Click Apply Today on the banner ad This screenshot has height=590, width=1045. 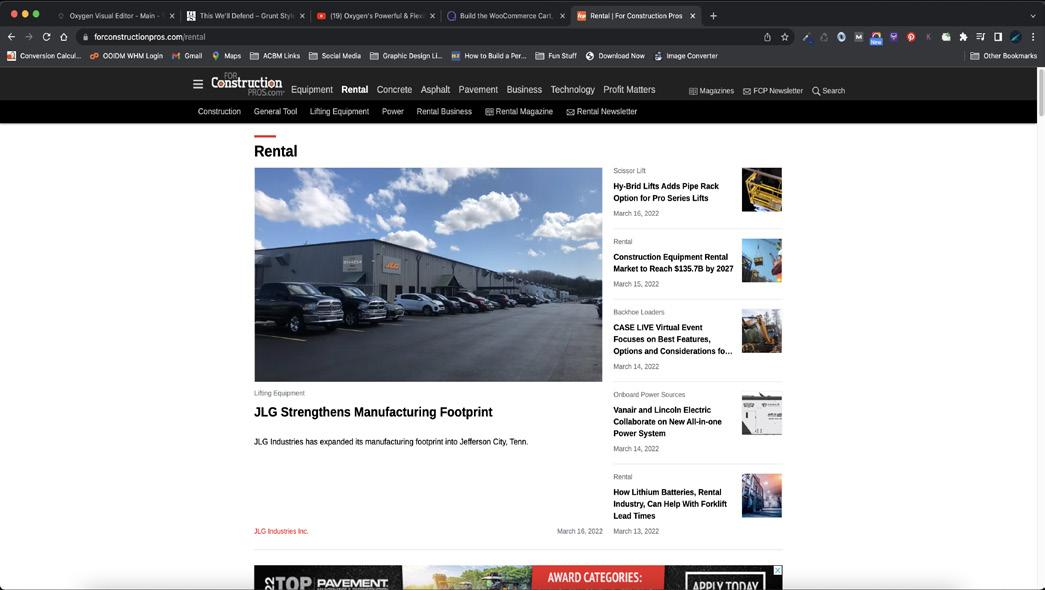(725, 581)
